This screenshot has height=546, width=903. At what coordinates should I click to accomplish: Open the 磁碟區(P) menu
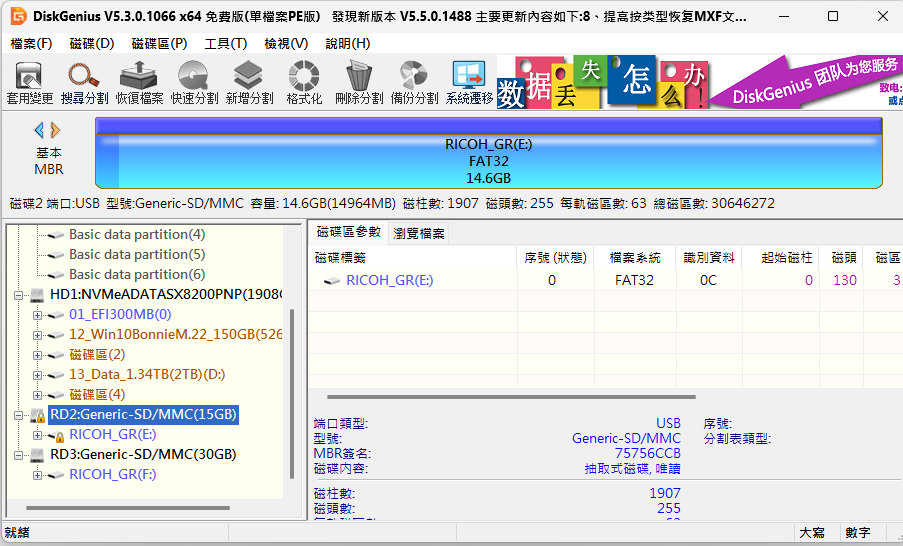point(160,44)
